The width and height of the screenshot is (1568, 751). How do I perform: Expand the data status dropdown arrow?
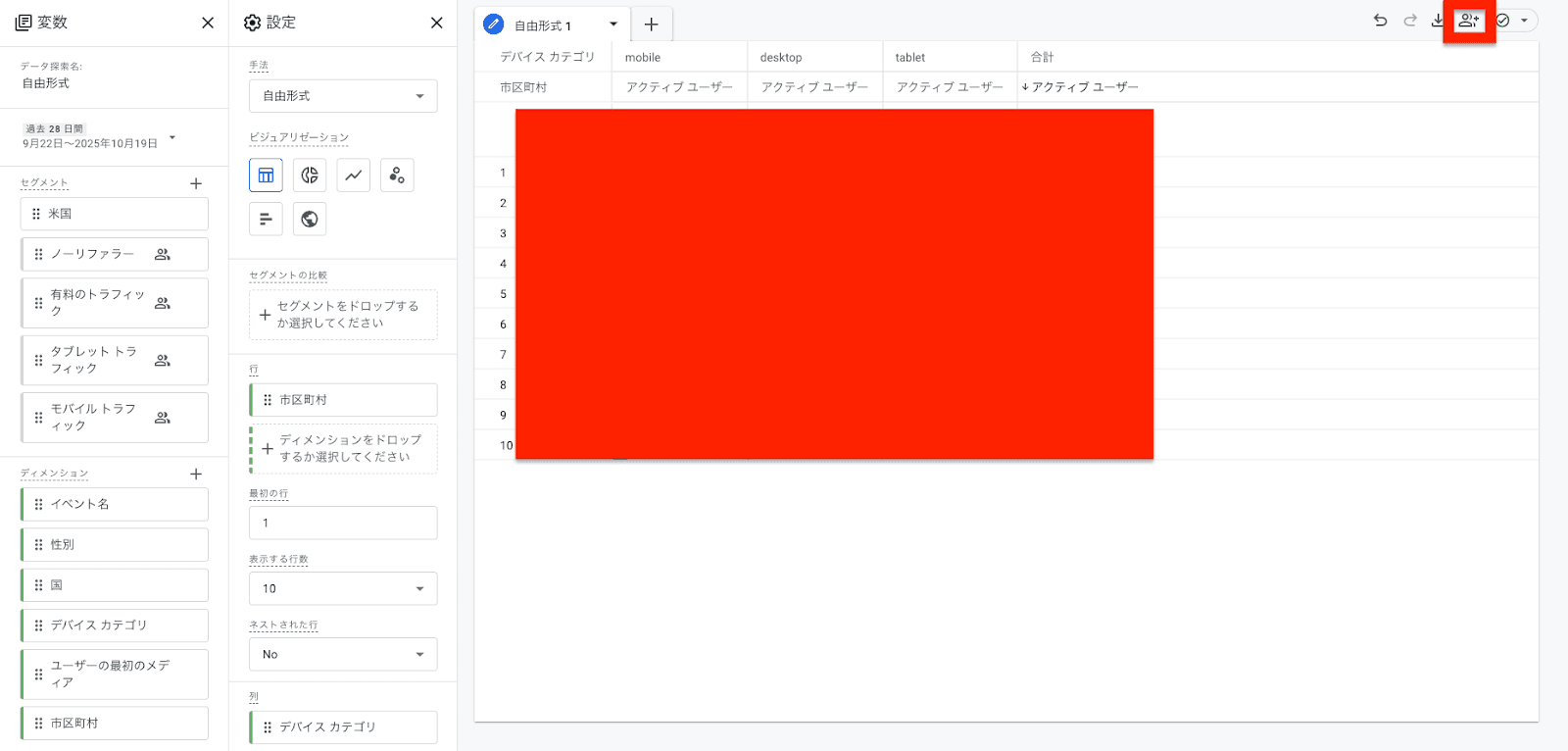pyautogui.click(x=1524, y=21)
